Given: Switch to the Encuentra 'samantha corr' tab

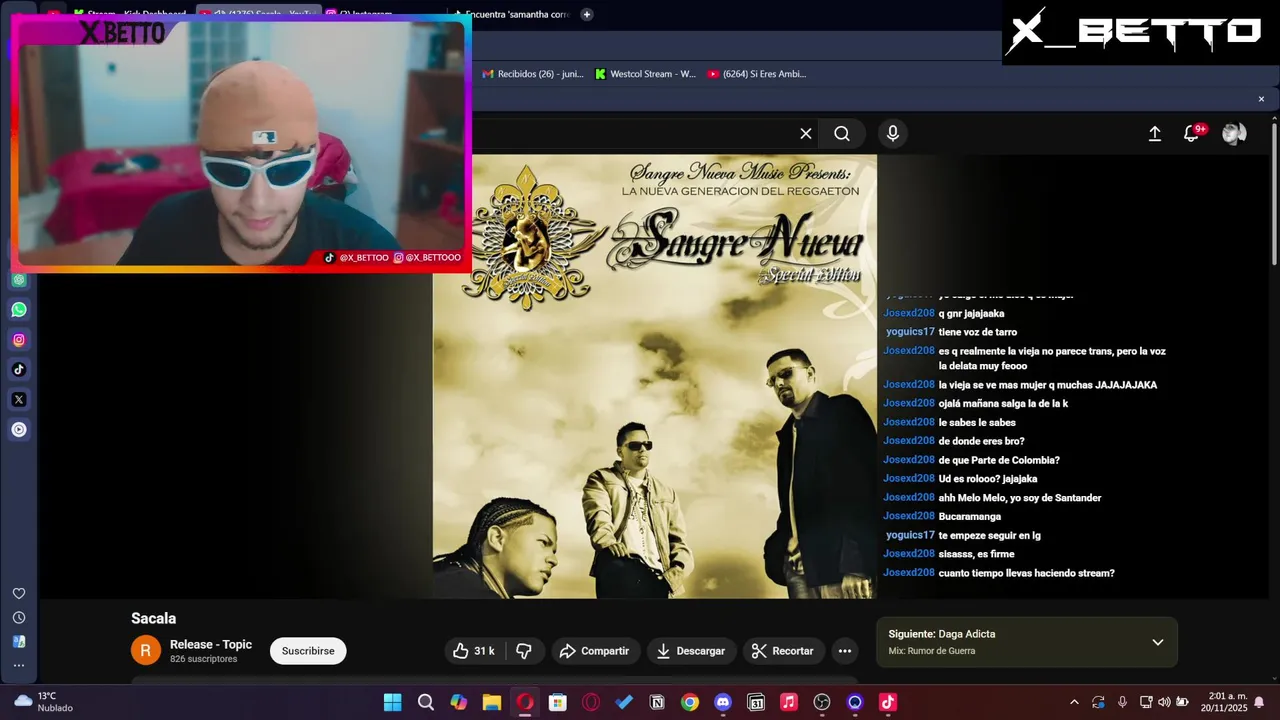Looking at the screenshot, I should 510,14.
